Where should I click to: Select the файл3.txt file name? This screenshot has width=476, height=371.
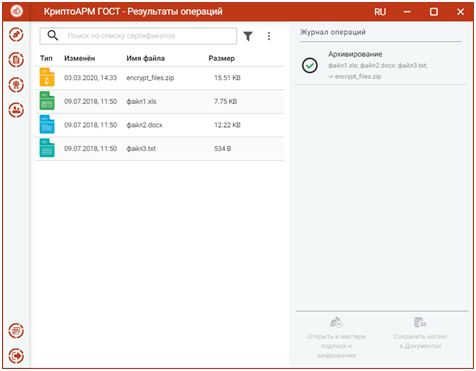click(x=141, y=148)
